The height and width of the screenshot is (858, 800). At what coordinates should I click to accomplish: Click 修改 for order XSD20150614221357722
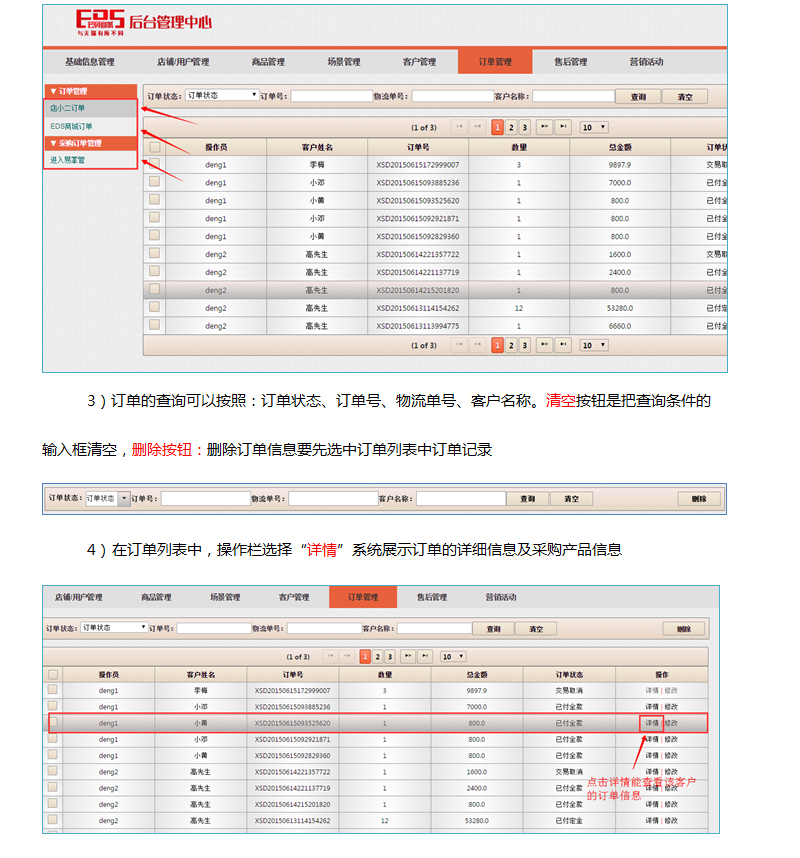coord(671,772)
